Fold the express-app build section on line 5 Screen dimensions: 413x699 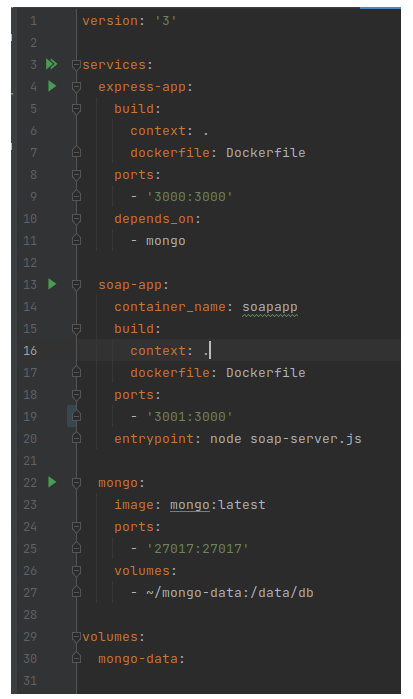pyautogui.click(x=76, y=109)
